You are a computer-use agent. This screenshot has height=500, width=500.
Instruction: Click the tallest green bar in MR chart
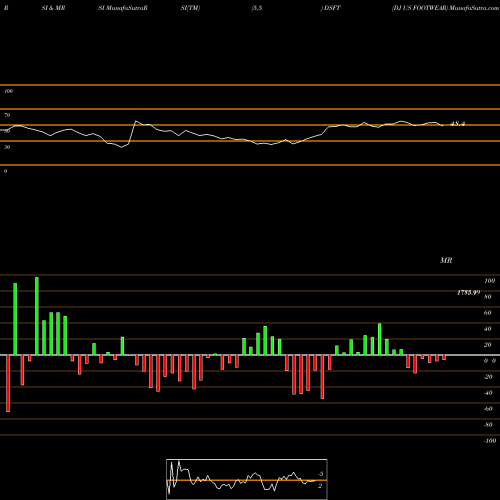[x=37, y=316]
